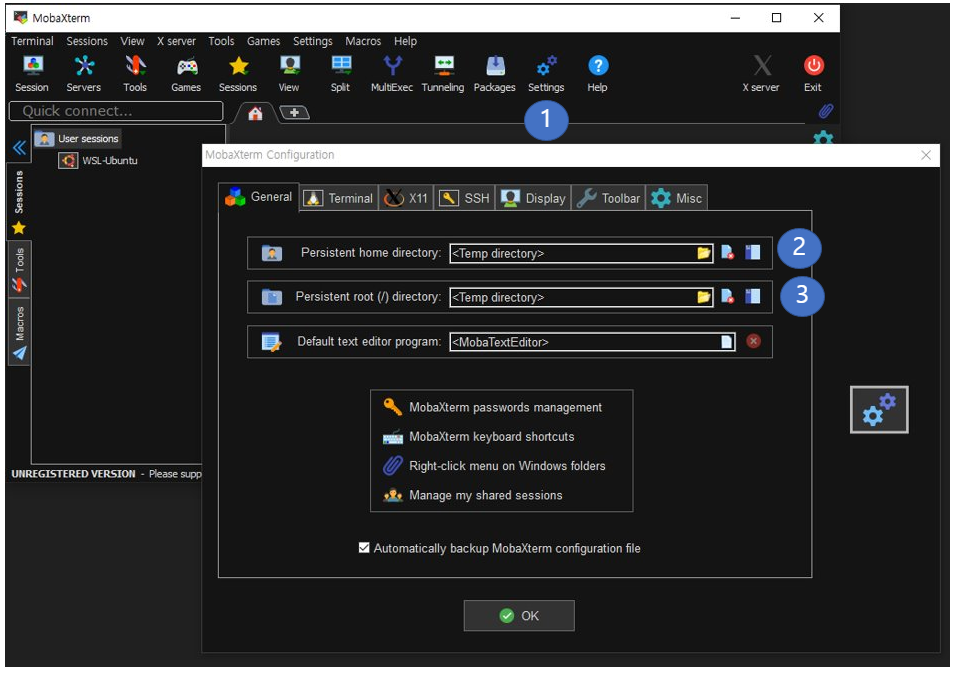The image size is (963, 677).
Task: Open the View menu in menu bar
Action: click(x=132, y=41)
